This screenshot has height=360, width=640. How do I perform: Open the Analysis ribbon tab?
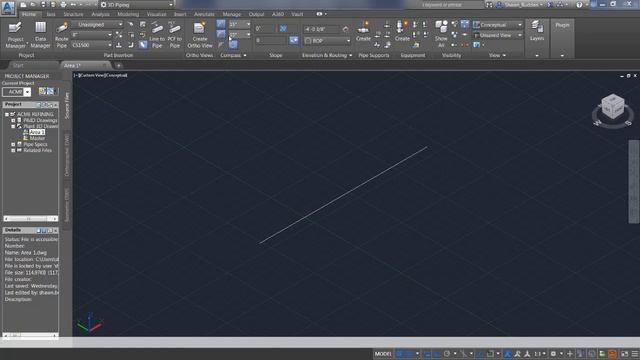click(x=100, y=14)
